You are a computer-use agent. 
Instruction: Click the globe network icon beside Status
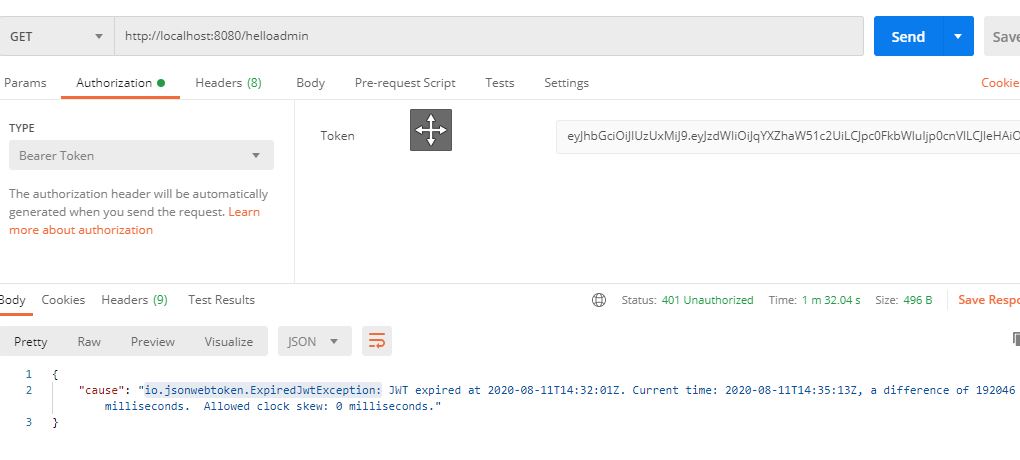598,300
